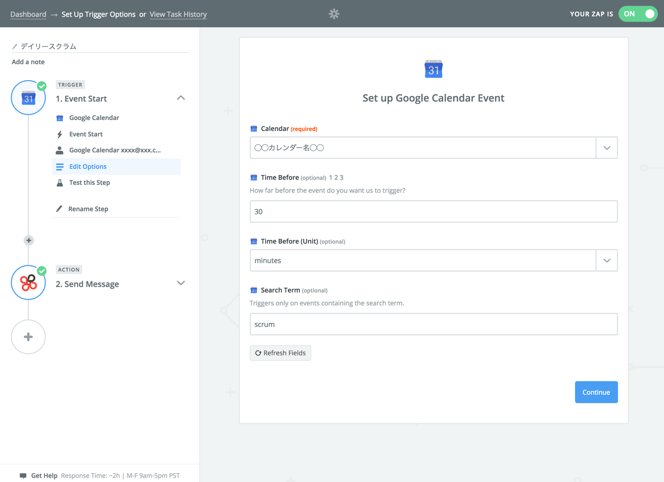Open the Google Calendar account menu item
Screen dimensions: 664x482
(115, 150)
